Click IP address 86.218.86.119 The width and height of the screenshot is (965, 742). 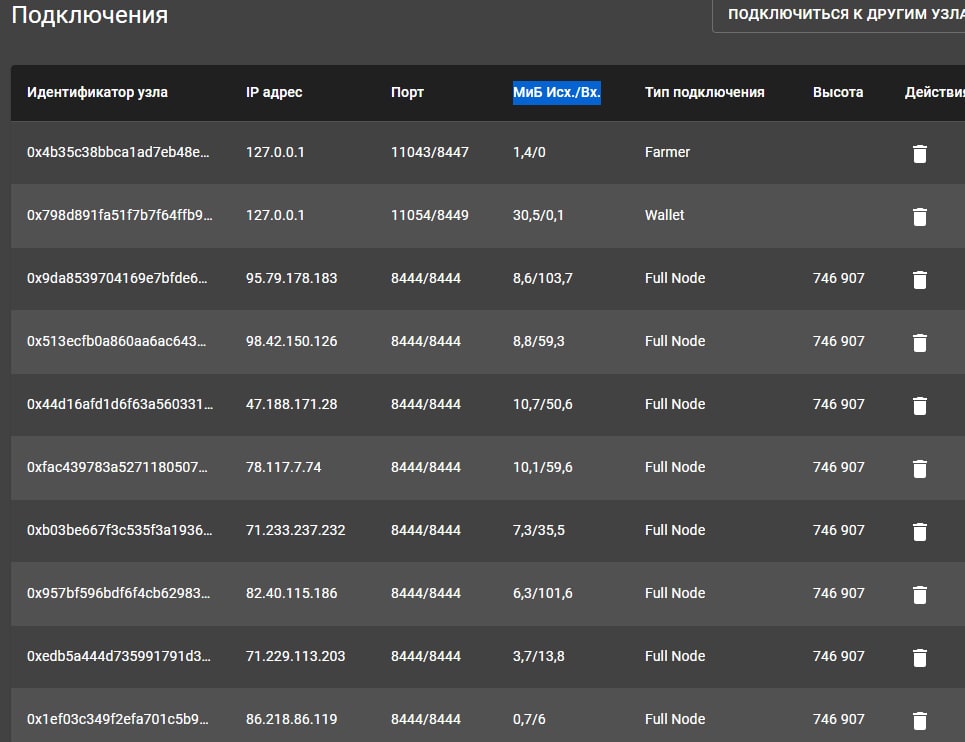(x=292, y=719)
